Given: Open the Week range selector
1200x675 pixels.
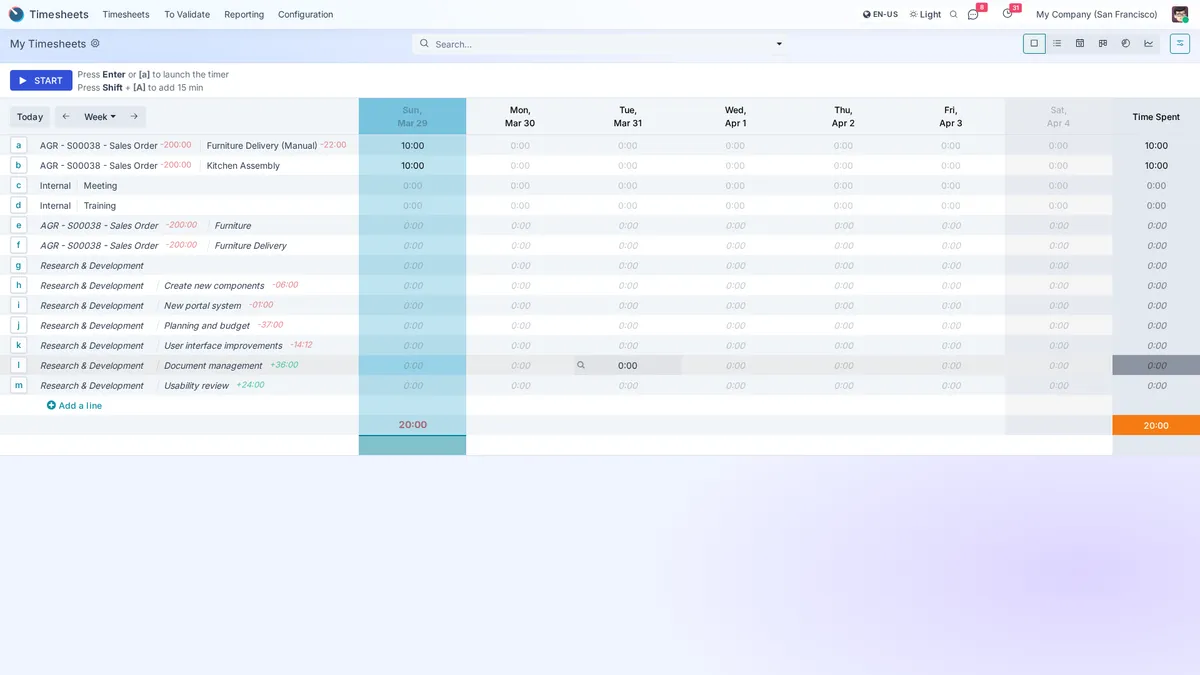Looking at the screenshot, I should tap(96, 117).
